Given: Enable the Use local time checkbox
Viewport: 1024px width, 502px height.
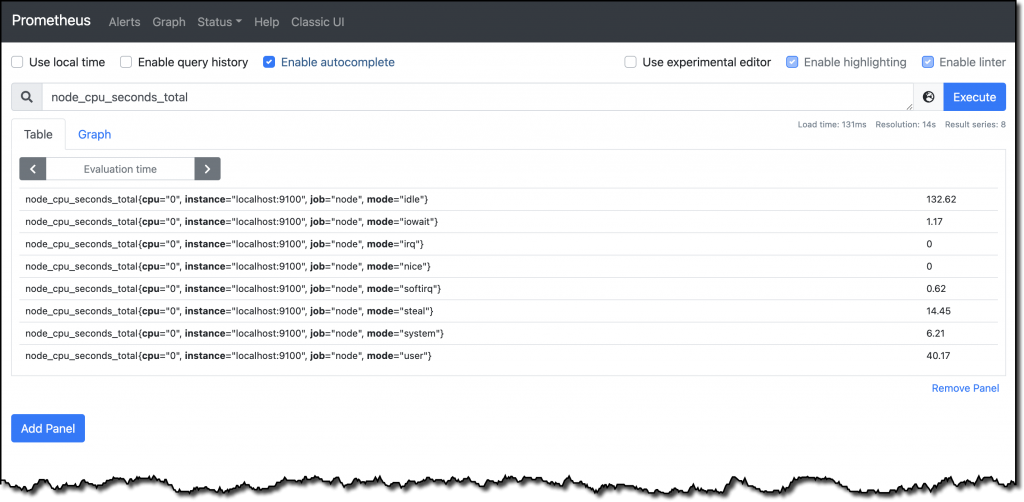Looking at the screenshot, I should [18, 63].
